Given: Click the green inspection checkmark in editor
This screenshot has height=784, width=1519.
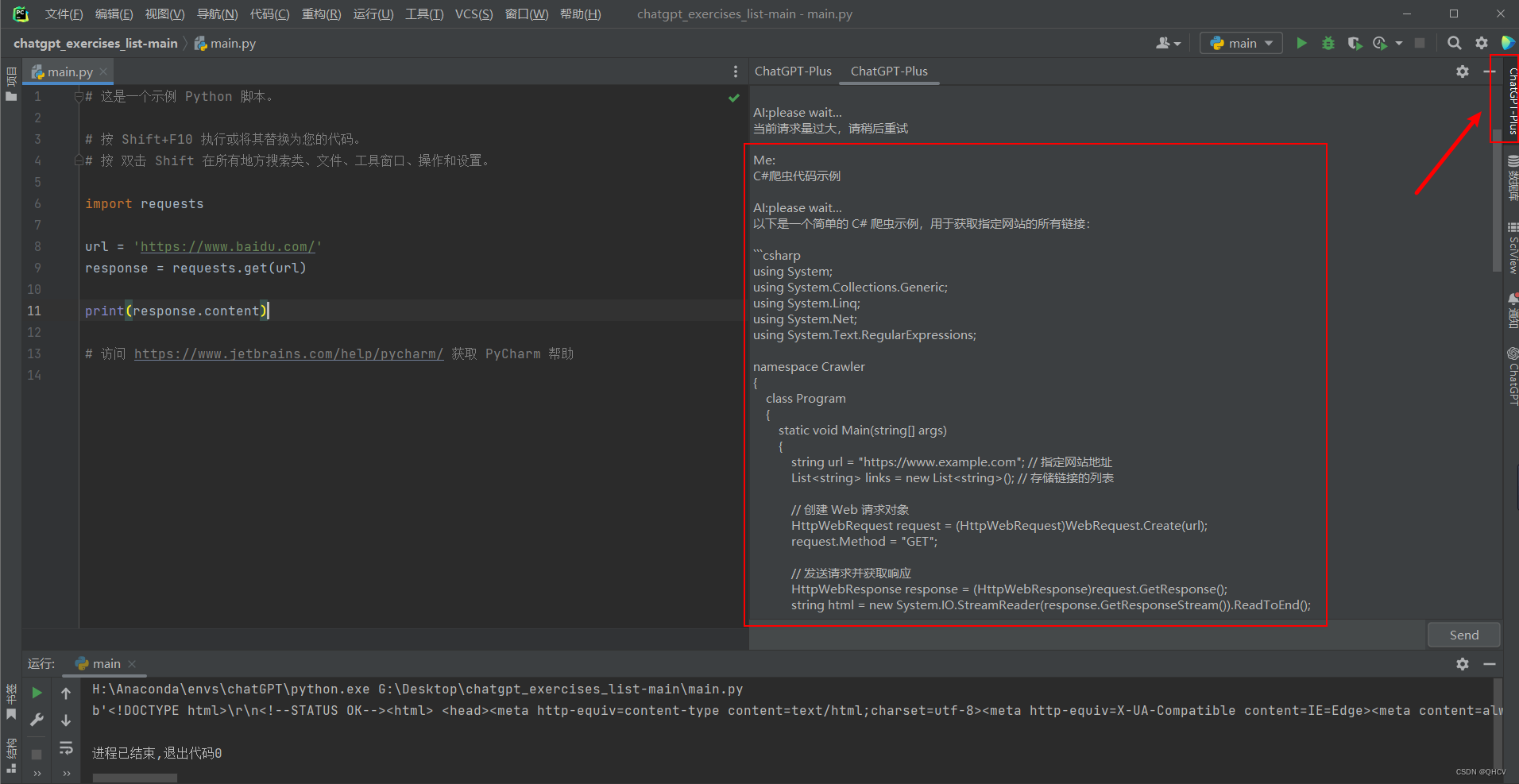Looking at the screenshot, I should tap(733, 98).
